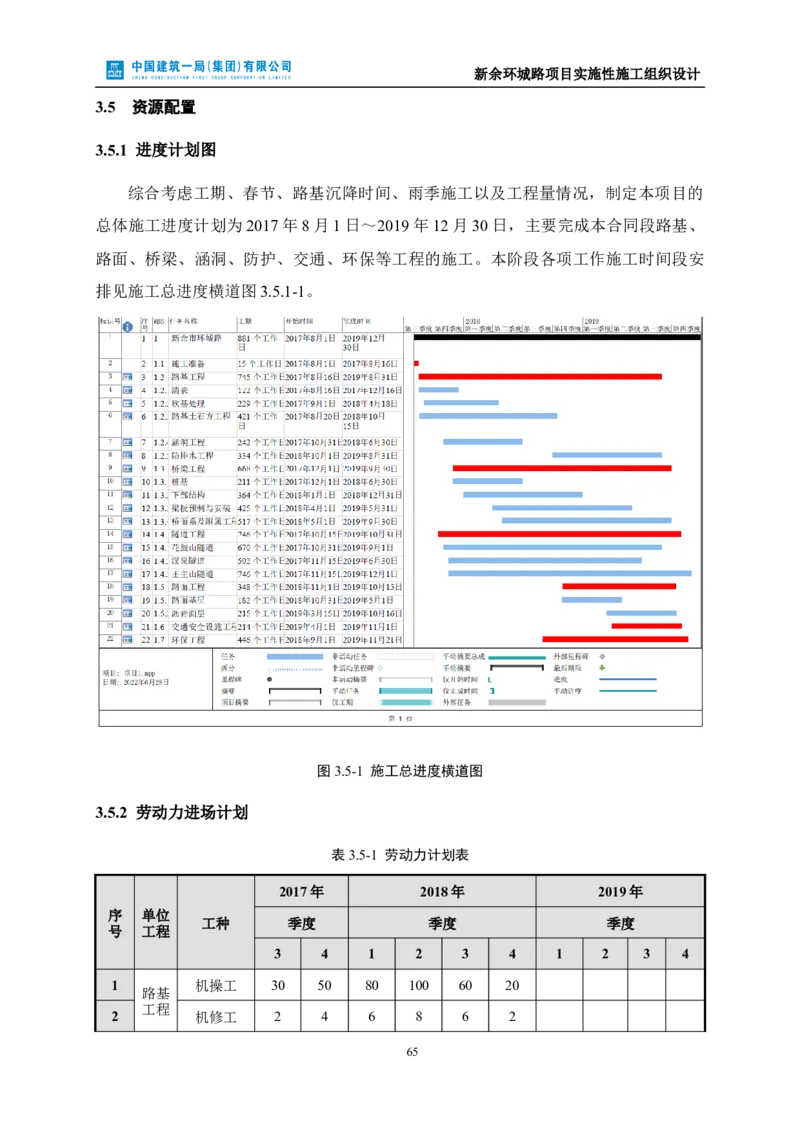Screen dimensions: 800x1132
Task: Click quarter 4 header under 2019年
Action: (684, 953)
